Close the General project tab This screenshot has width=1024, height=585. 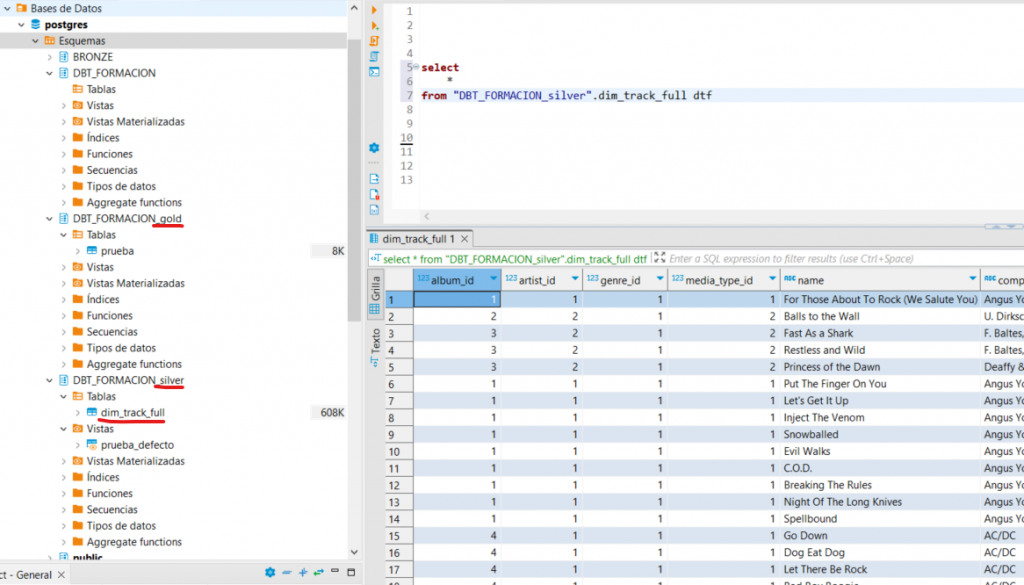(x=59, y=574)
